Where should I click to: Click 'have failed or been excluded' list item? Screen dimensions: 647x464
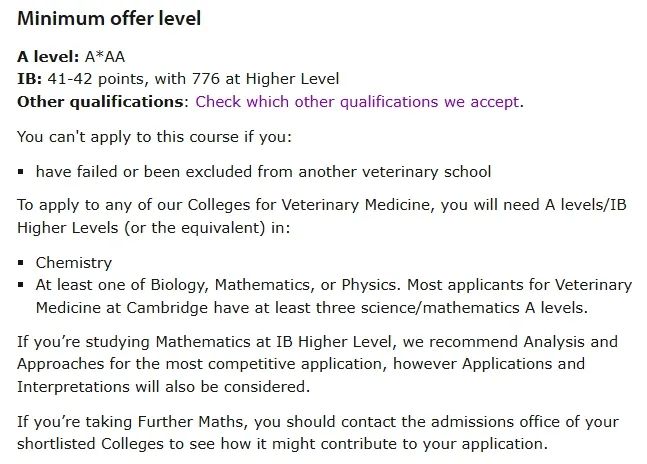pos(263,172)
